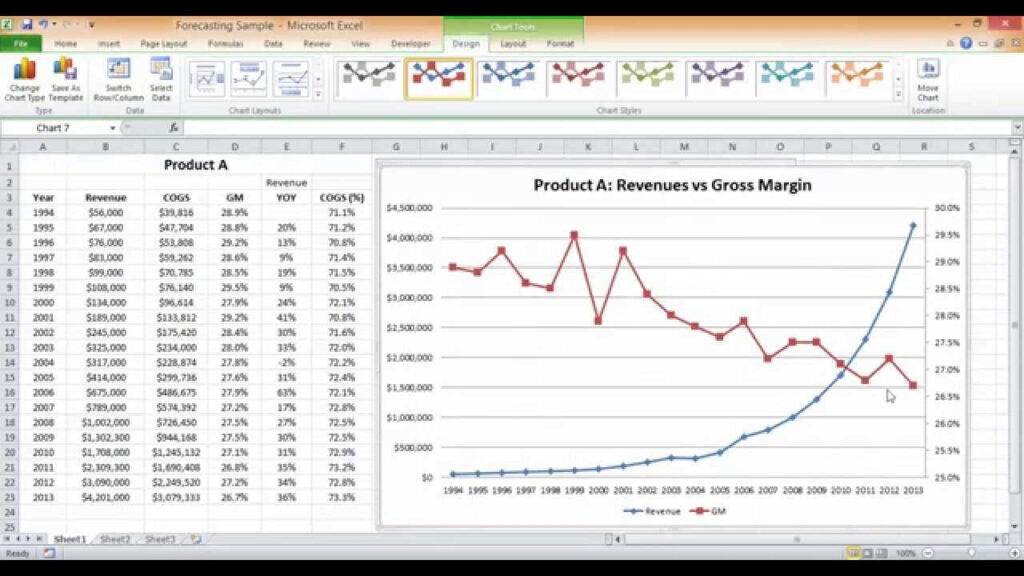This screenshot has width=1024, height=576.
Task: Expand the formula bar
Action: pyautogui.click(x=1017, y=128)
